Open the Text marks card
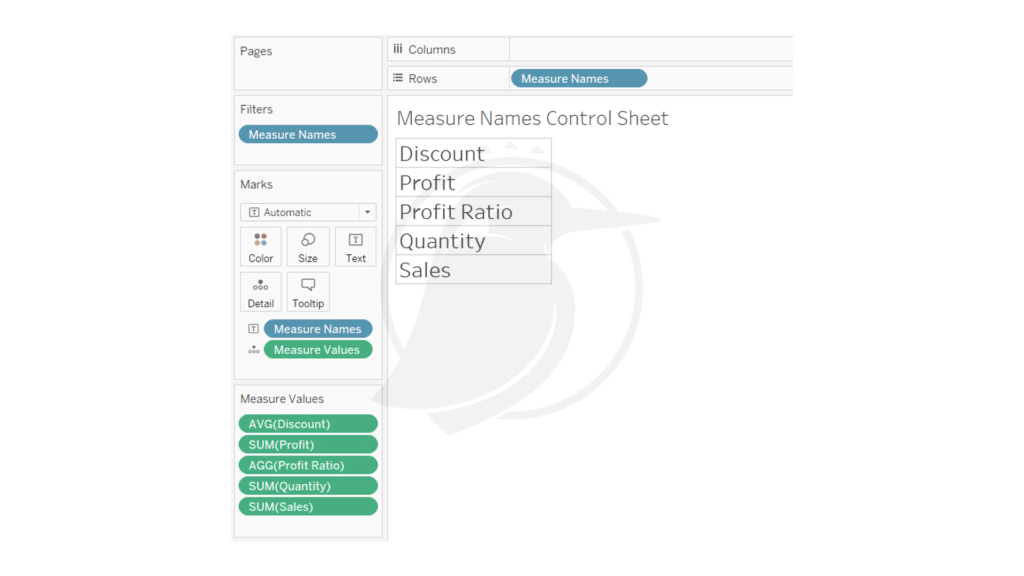 355,247
